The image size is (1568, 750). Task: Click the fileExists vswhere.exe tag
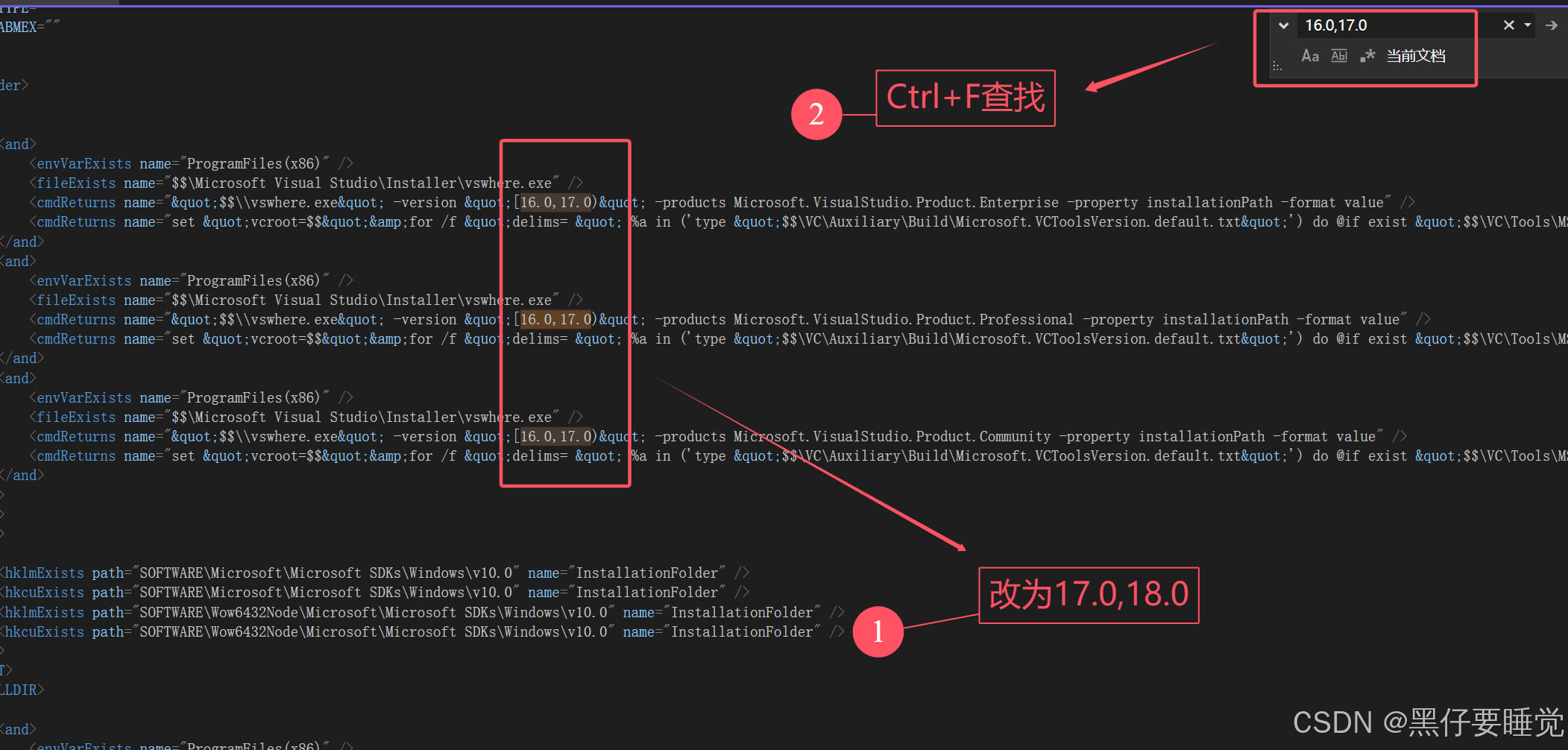(73, 182)
